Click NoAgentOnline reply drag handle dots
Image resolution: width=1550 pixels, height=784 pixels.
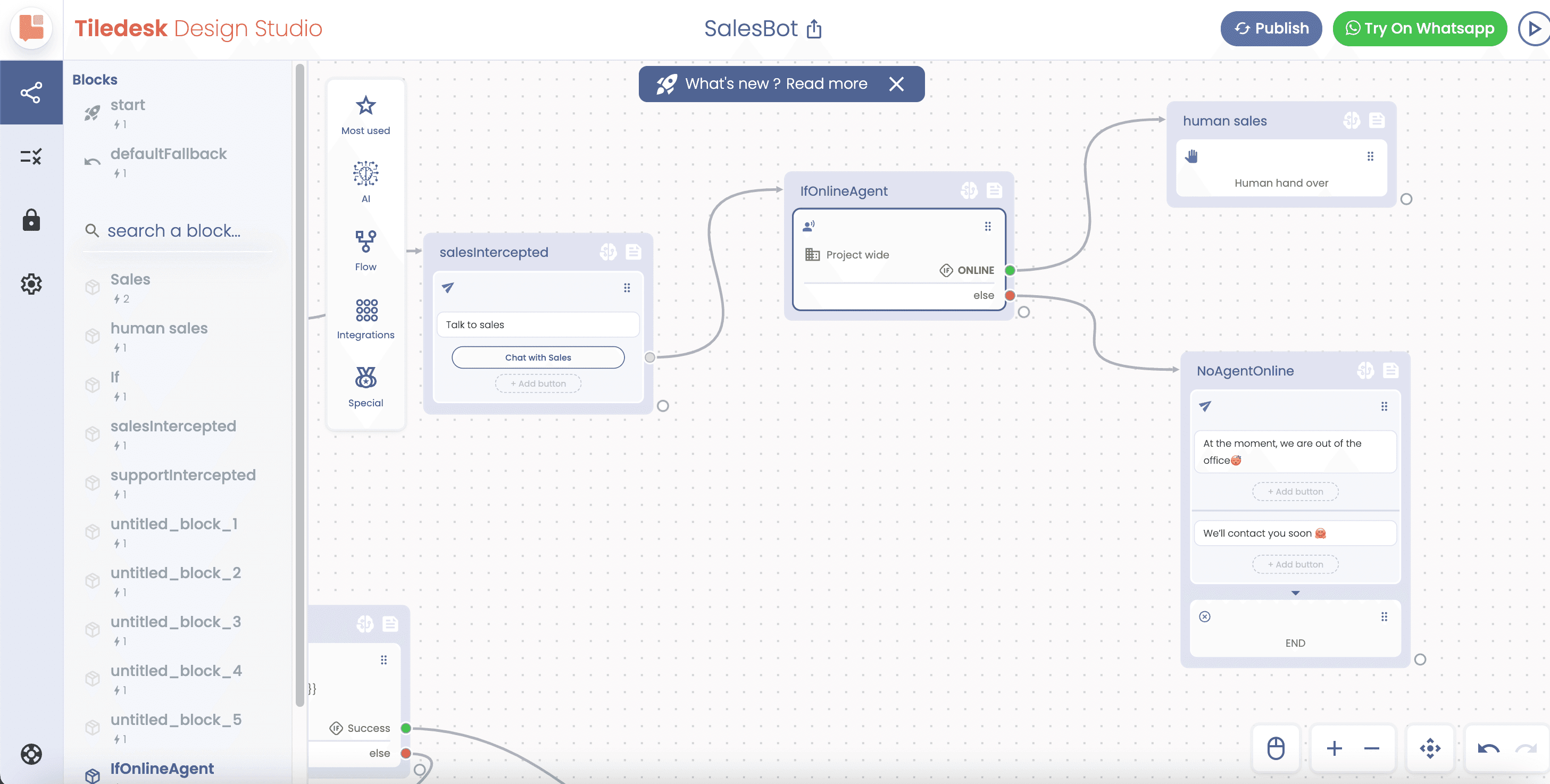pyautogui.click(x=1384, y=407)
